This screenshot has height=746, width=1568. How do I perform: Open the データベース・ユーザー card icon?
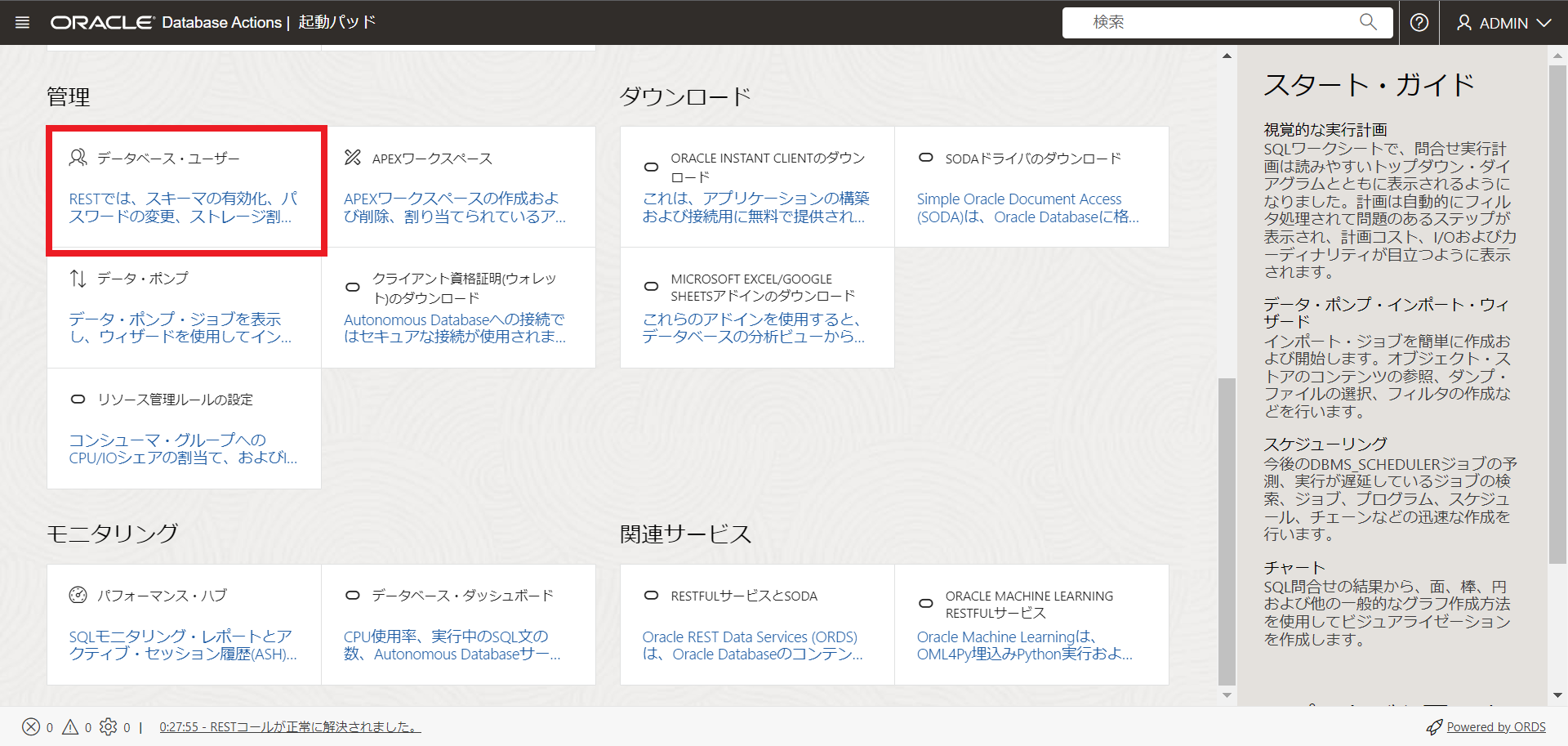click(78, 158)
